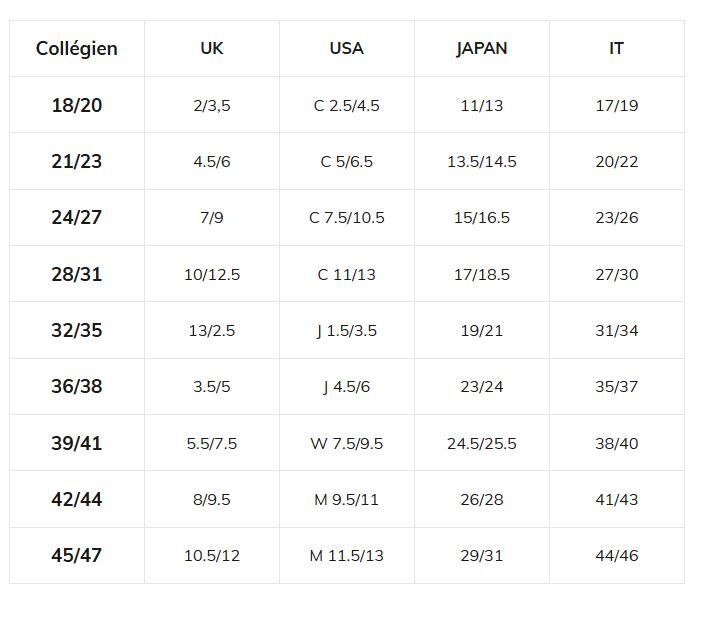Select the Japan value 13.5/14.5
Viewport: 719px width, 642px height.
coord(481,161)
